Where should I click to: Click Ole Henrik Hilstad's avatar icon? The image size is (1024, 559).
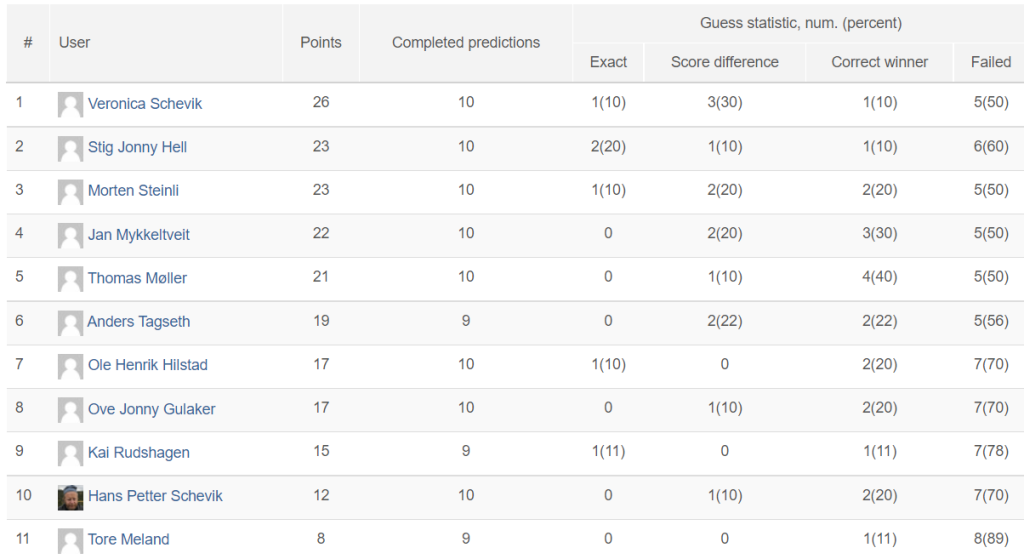click(x=71, y=366)
